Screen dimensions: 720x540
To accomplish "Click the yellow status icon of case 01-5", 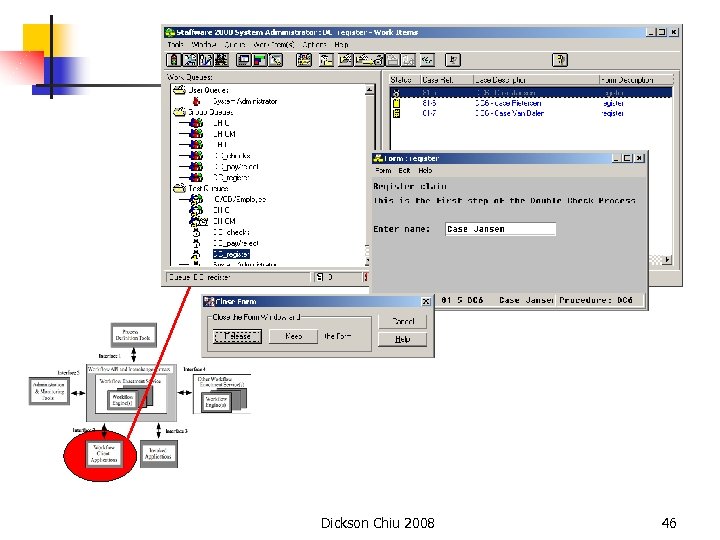I will [396, 103].
